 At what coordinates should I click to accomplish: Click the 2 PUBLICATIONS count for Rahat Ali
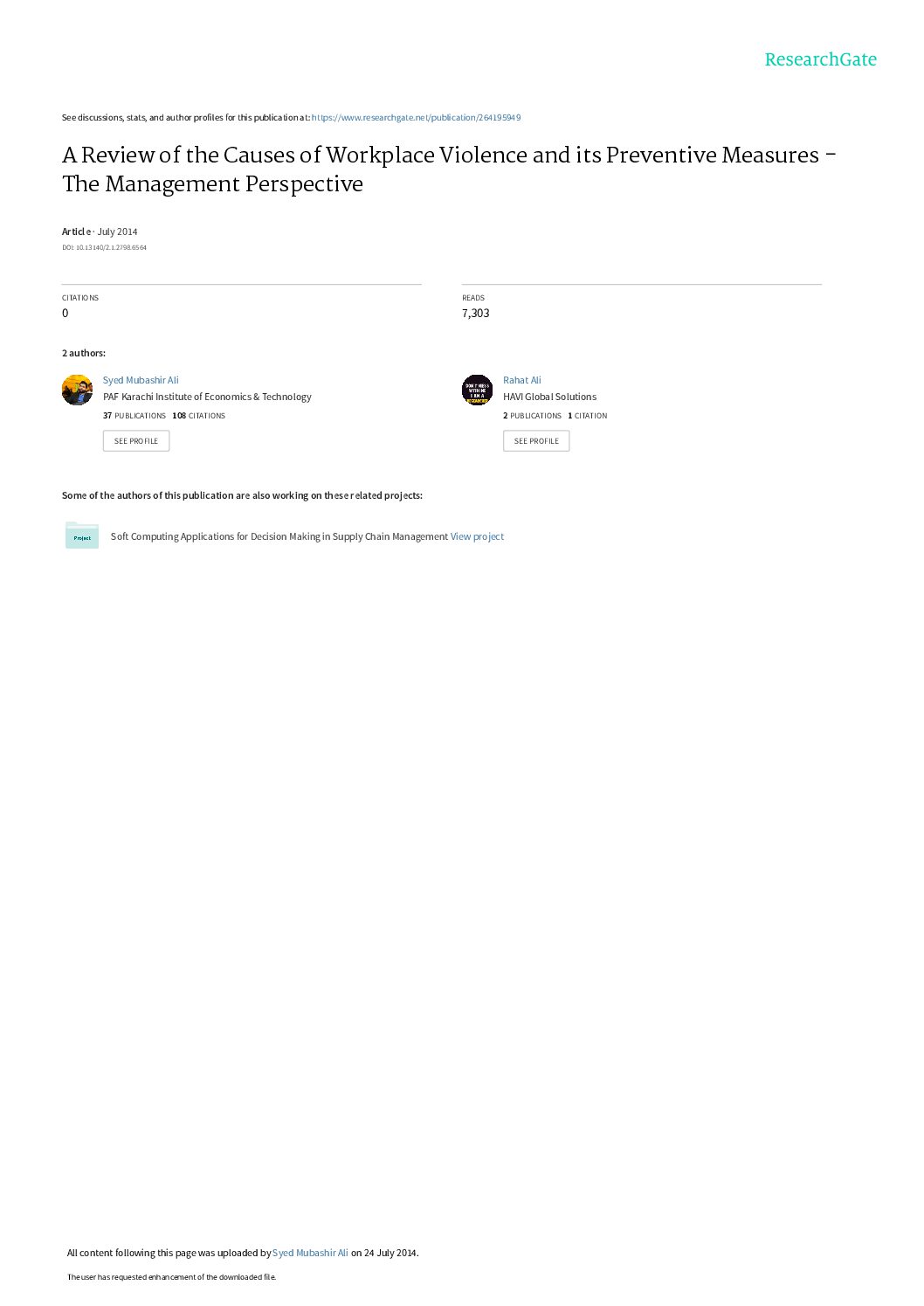[x=532, y=416]
